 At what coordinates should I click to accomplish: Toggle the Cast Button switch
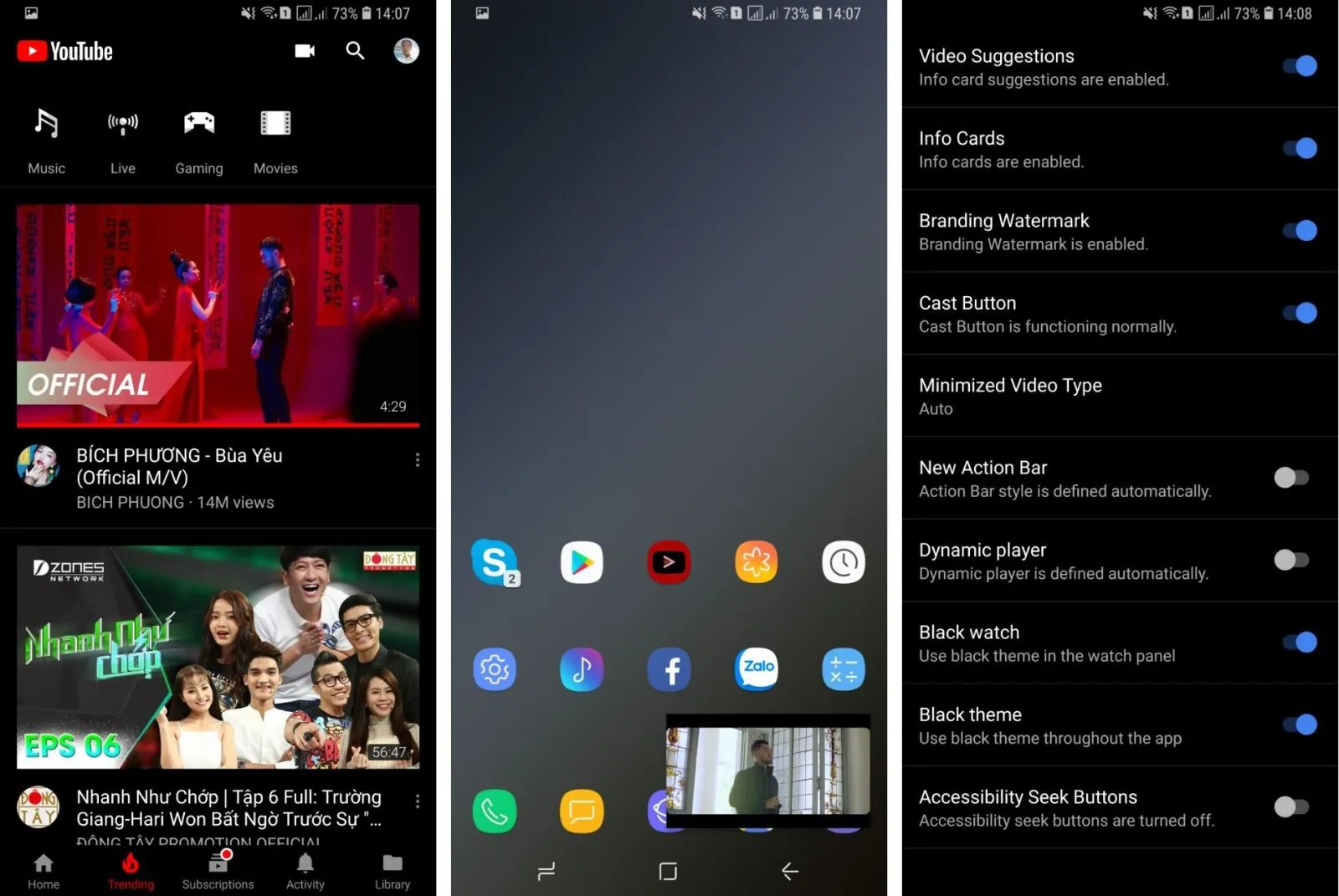1300,313
